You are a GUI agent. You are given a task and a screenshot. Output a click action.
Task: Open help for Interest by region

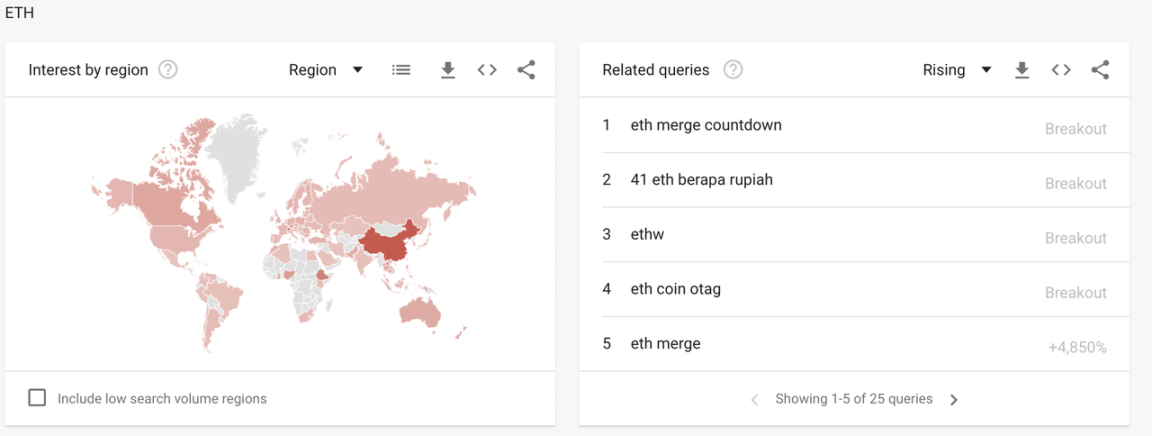168,70
